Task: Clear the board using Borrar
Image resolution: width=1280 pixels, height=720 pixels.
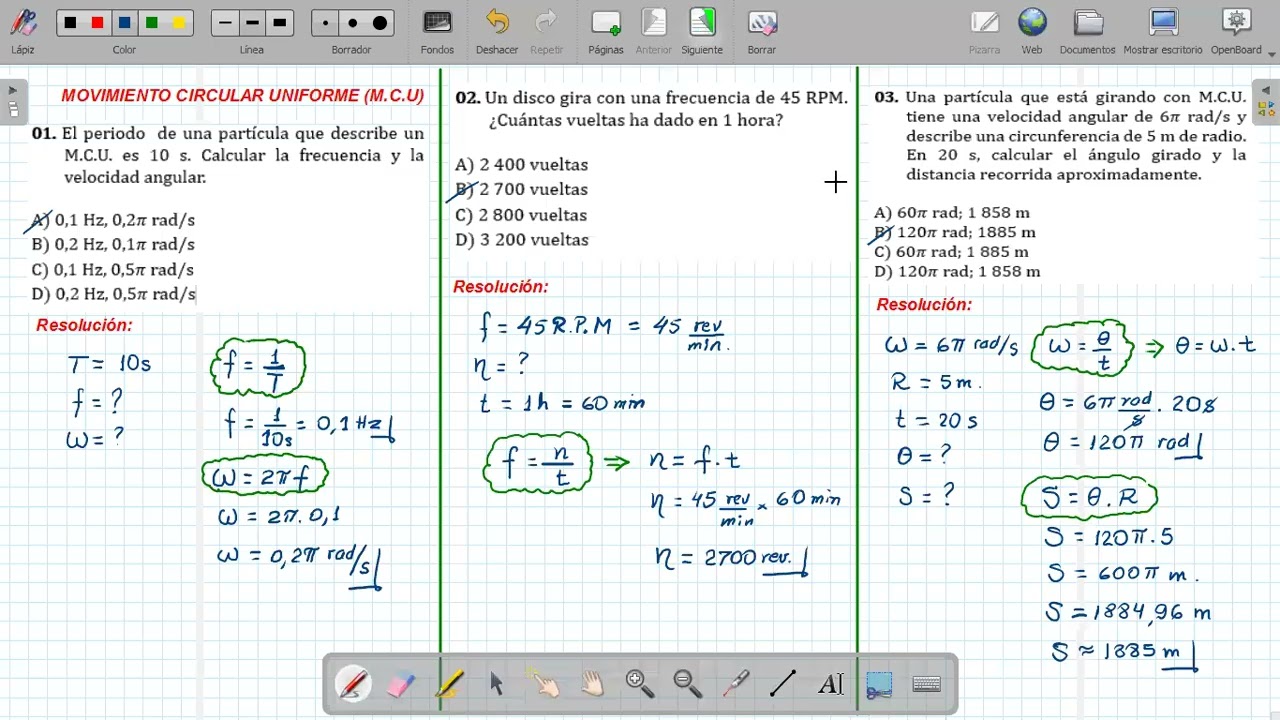Action: pos(762,30)
